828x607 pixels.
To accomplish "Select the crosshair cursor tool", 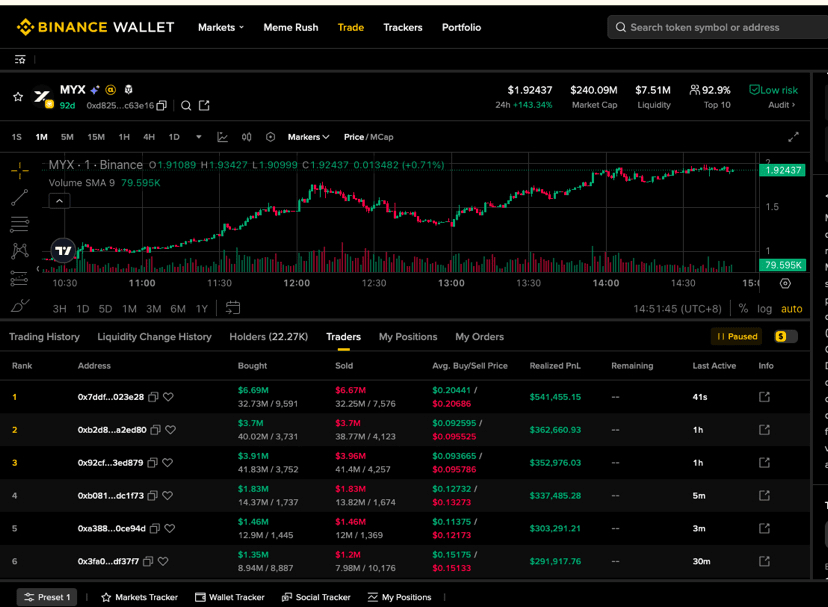I will tap(20, 170).
